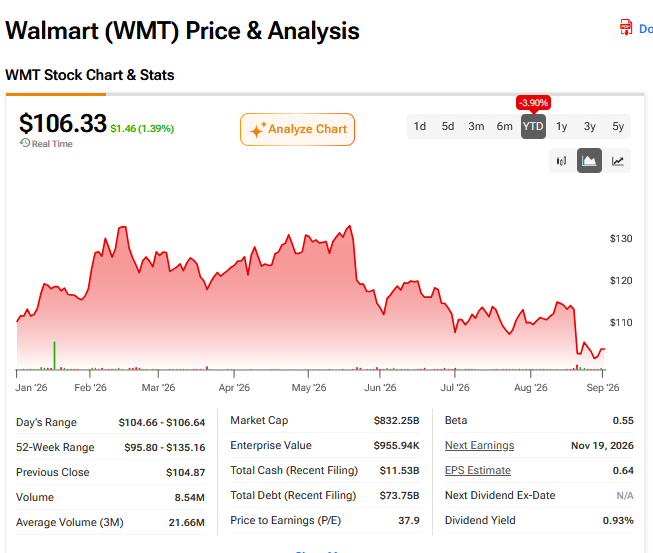Switch chart to 1y range
Image resolution: width=653 pixels, height=553 pixels.
click(x=561, y=126)
